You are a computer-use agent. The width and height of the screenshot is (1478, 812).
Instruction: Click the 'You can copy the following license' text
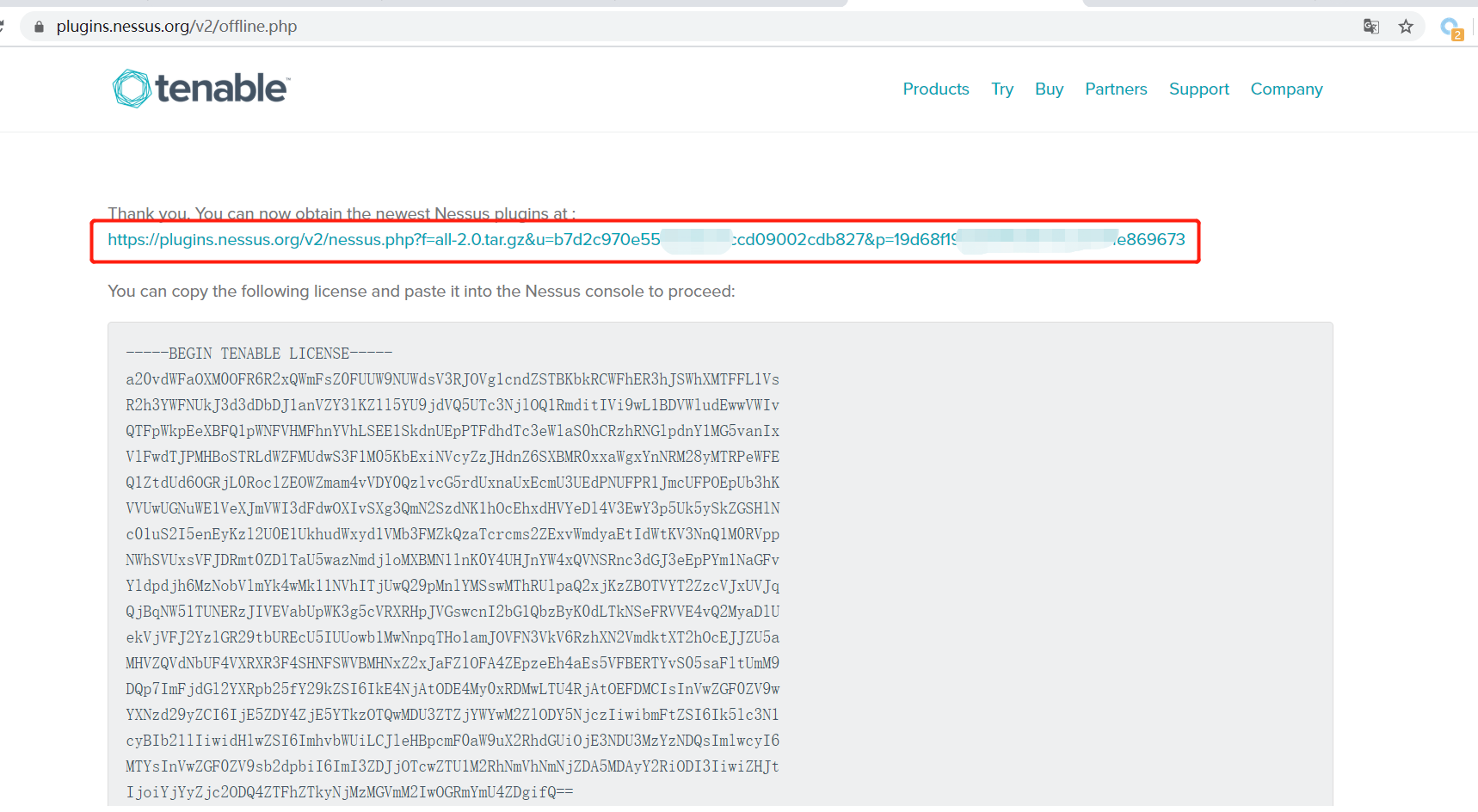coord(422,292)
